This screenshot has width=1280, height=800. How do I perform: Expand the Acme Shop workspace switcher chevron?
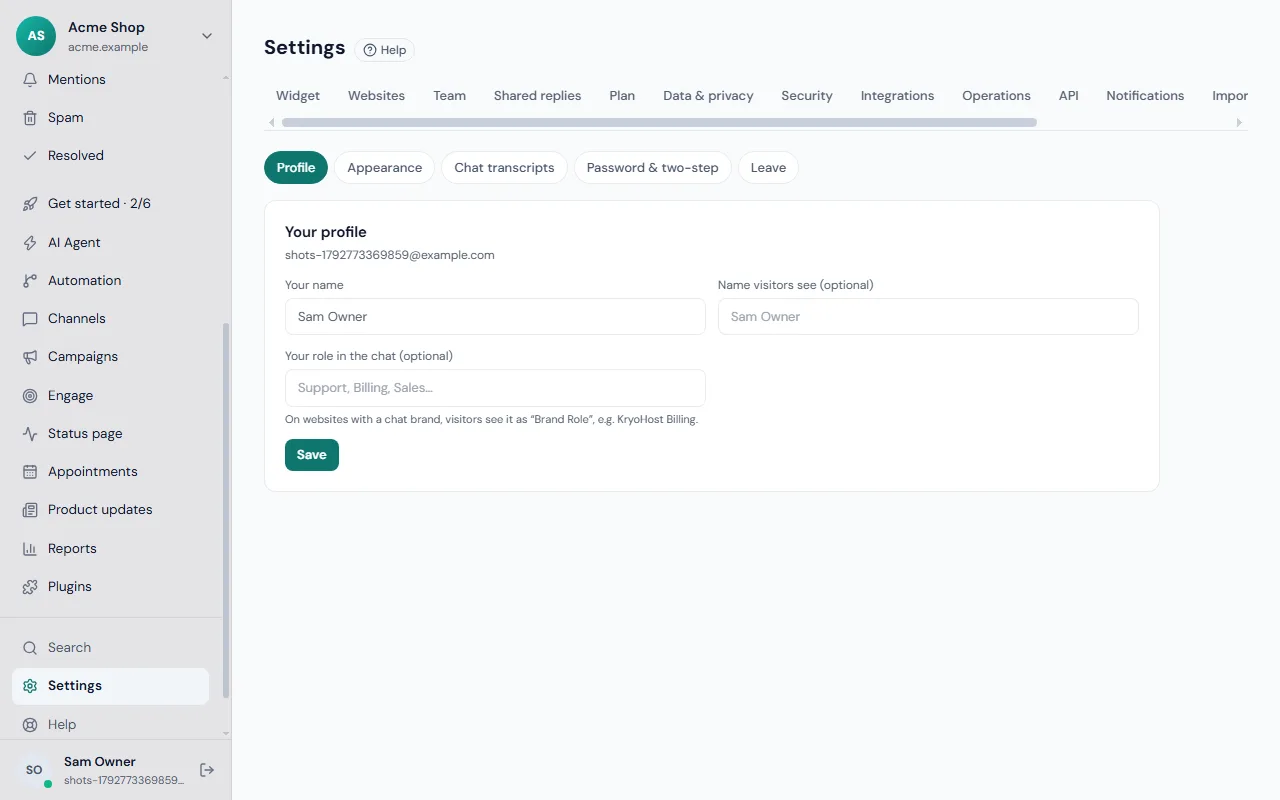[x=207, y=36]
